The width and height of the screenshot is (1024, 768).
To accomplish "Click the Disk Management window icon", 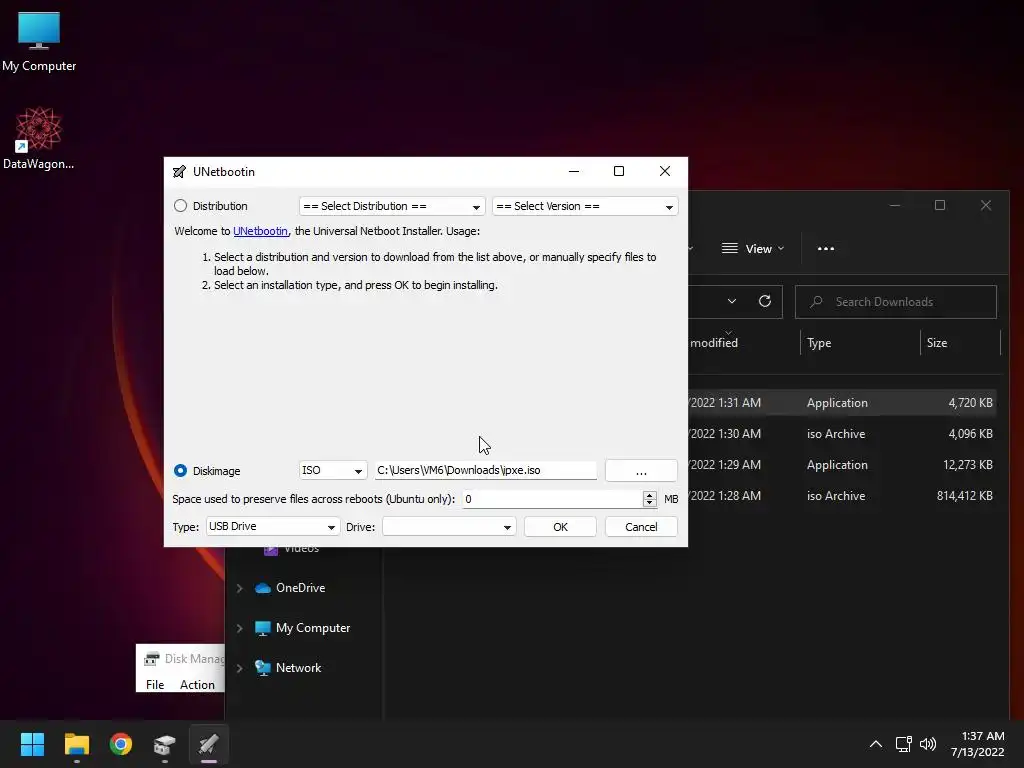I will coord(152,658).
